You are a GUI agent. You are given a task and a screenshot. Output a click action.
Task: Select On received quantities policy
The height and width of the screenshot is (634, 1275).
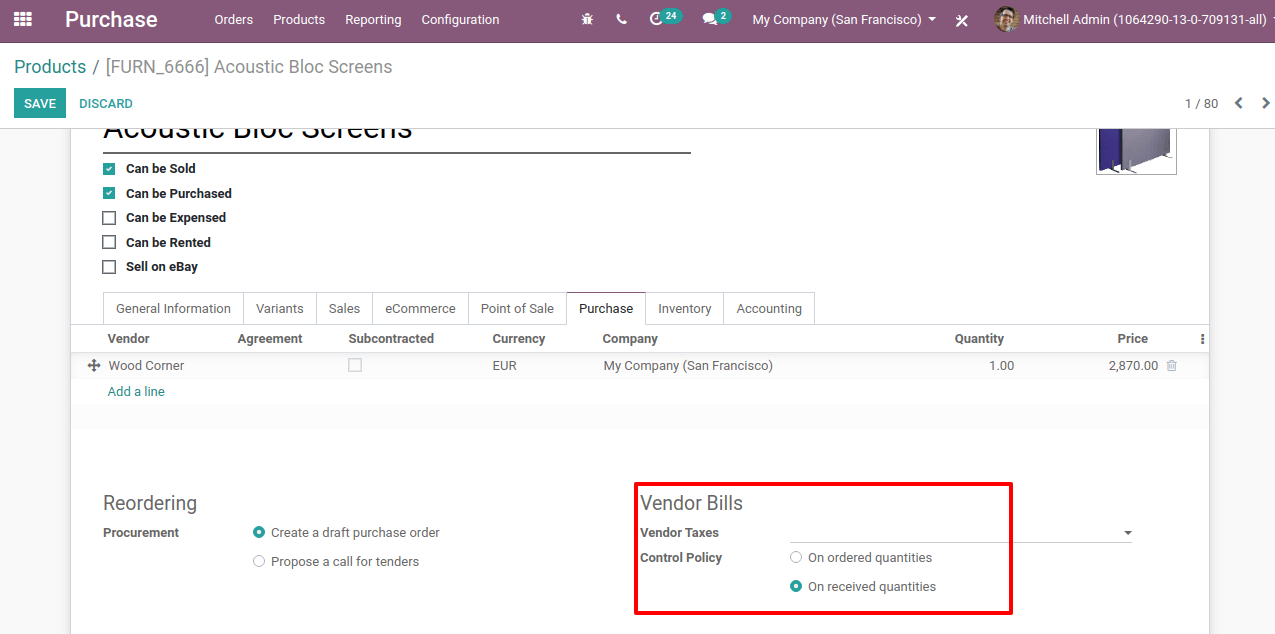796,587
